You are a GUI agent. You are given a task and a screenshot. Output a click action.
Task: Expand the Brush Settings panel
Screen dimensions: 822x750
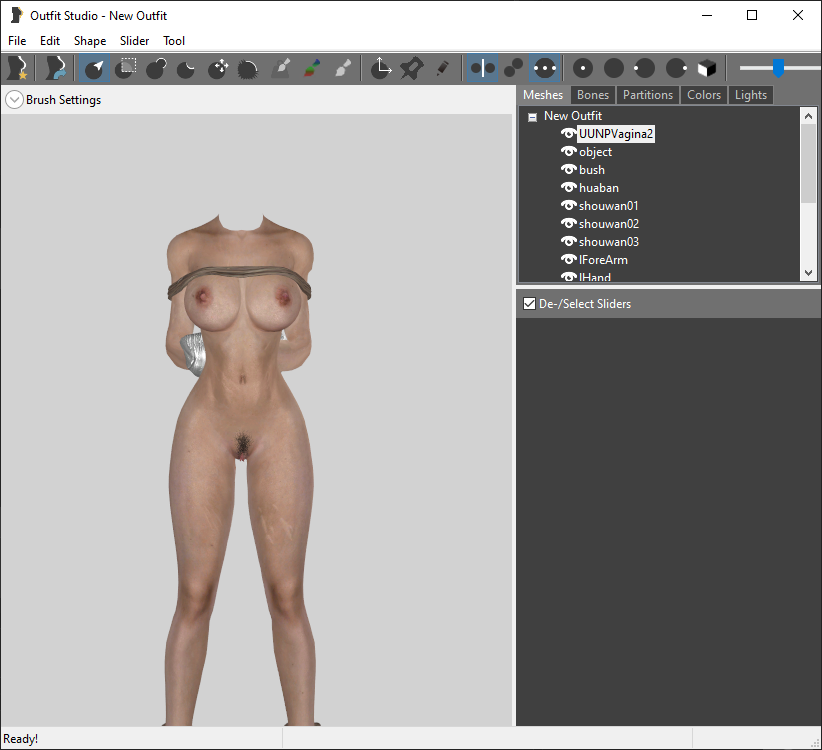tap(14, 100)
